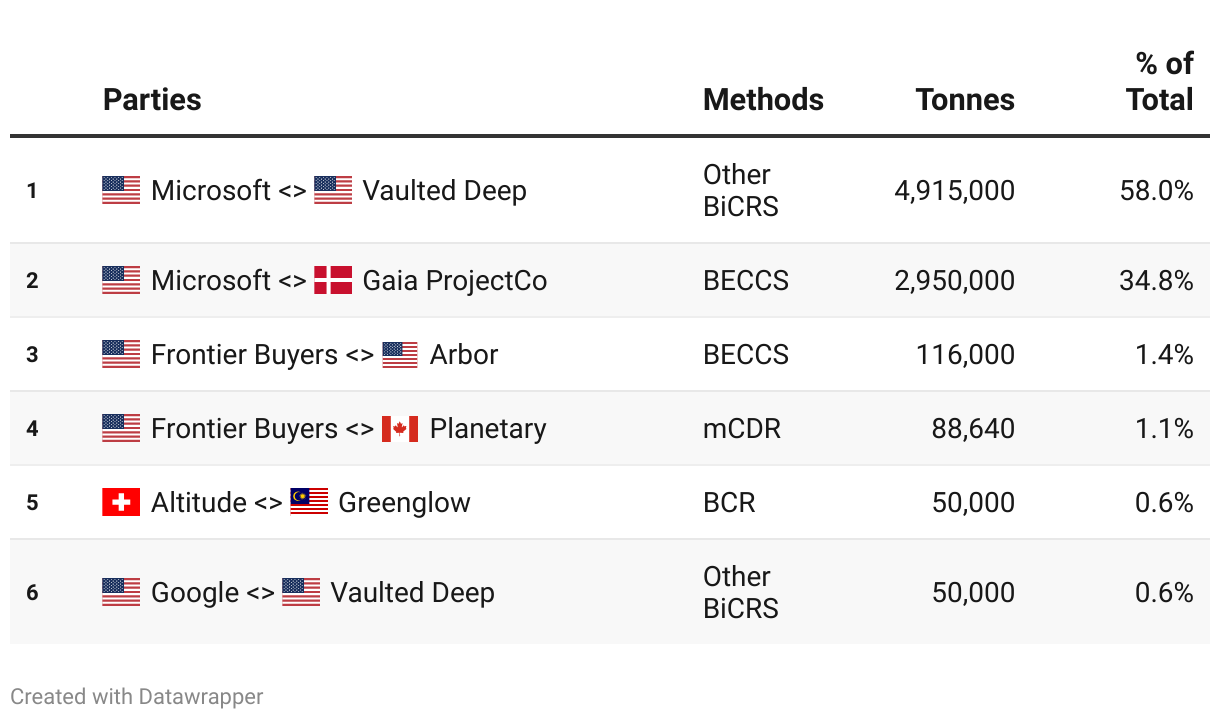Click the Swiss flag next to Altitude
This screenshot has height=720, width=1220.
pos(121,502)
